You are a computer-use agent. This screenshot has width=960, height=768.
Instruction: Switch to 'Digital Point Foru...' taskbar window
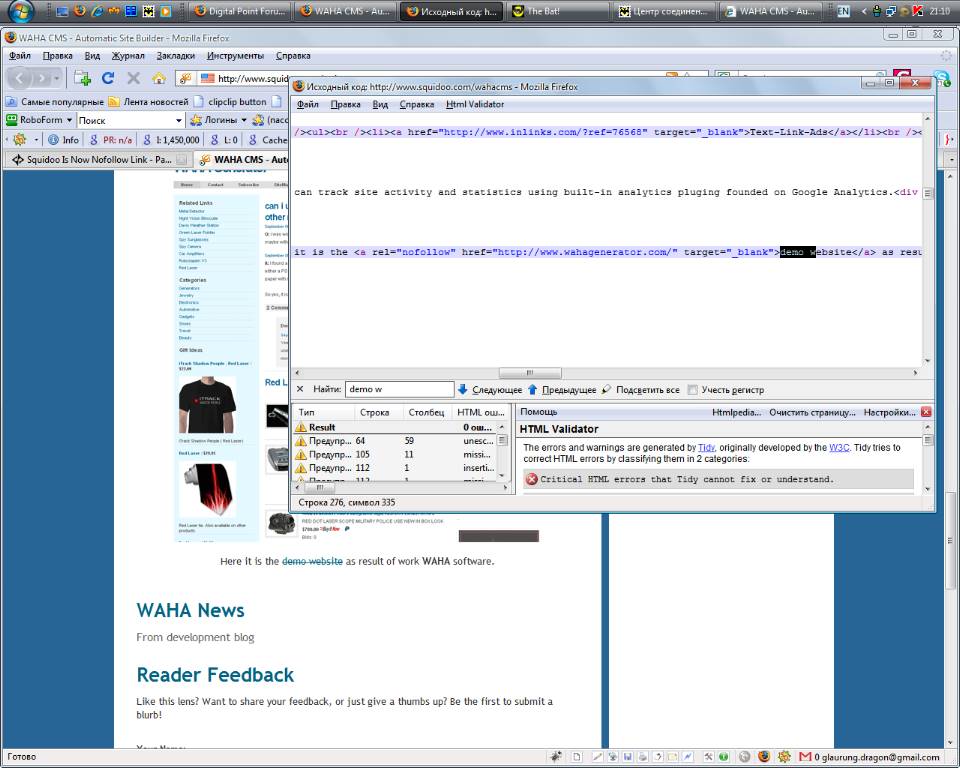[239, 11]
